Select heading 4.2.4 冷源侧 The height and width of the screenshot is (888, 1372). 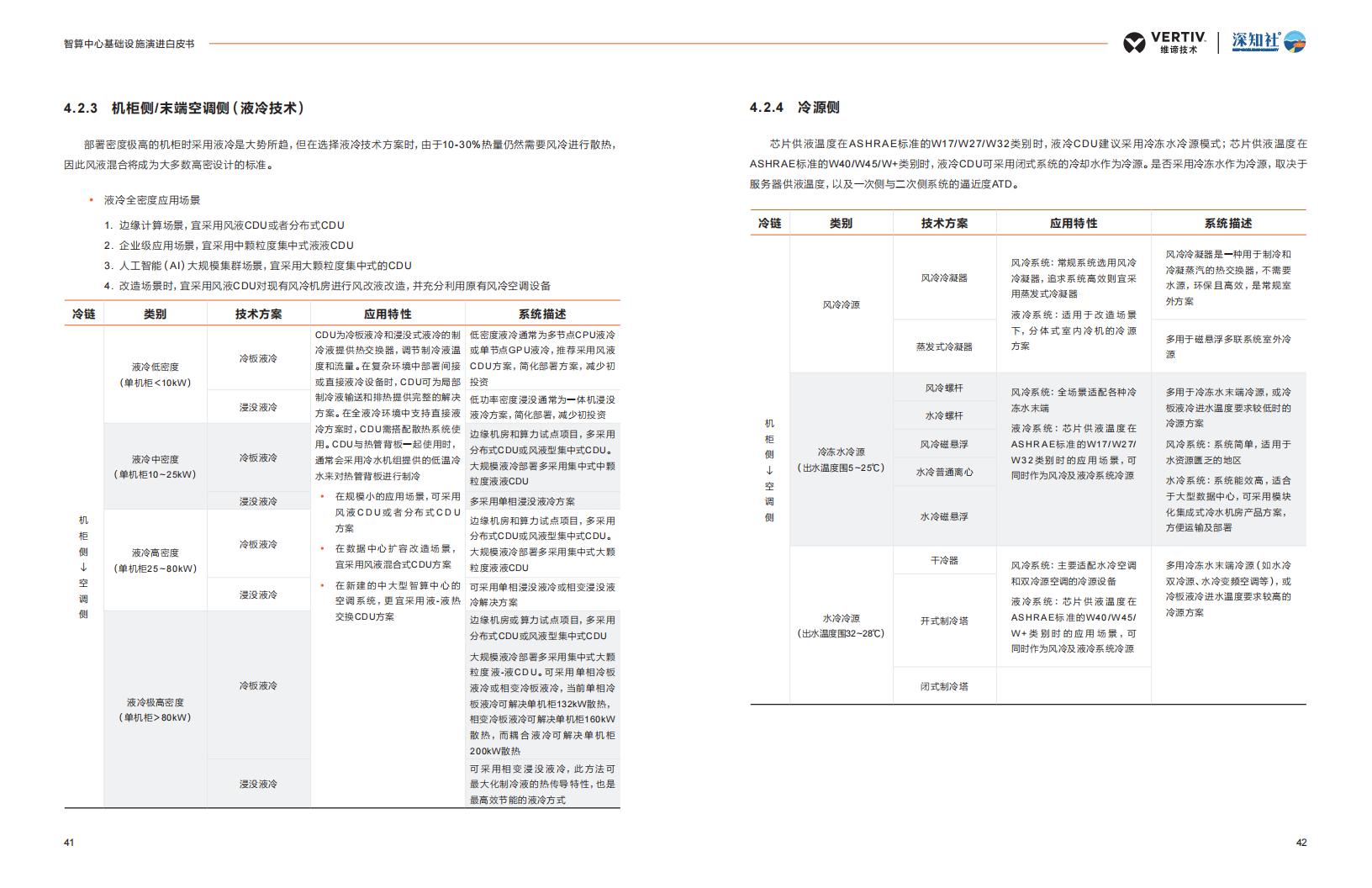tap(794, 108)
